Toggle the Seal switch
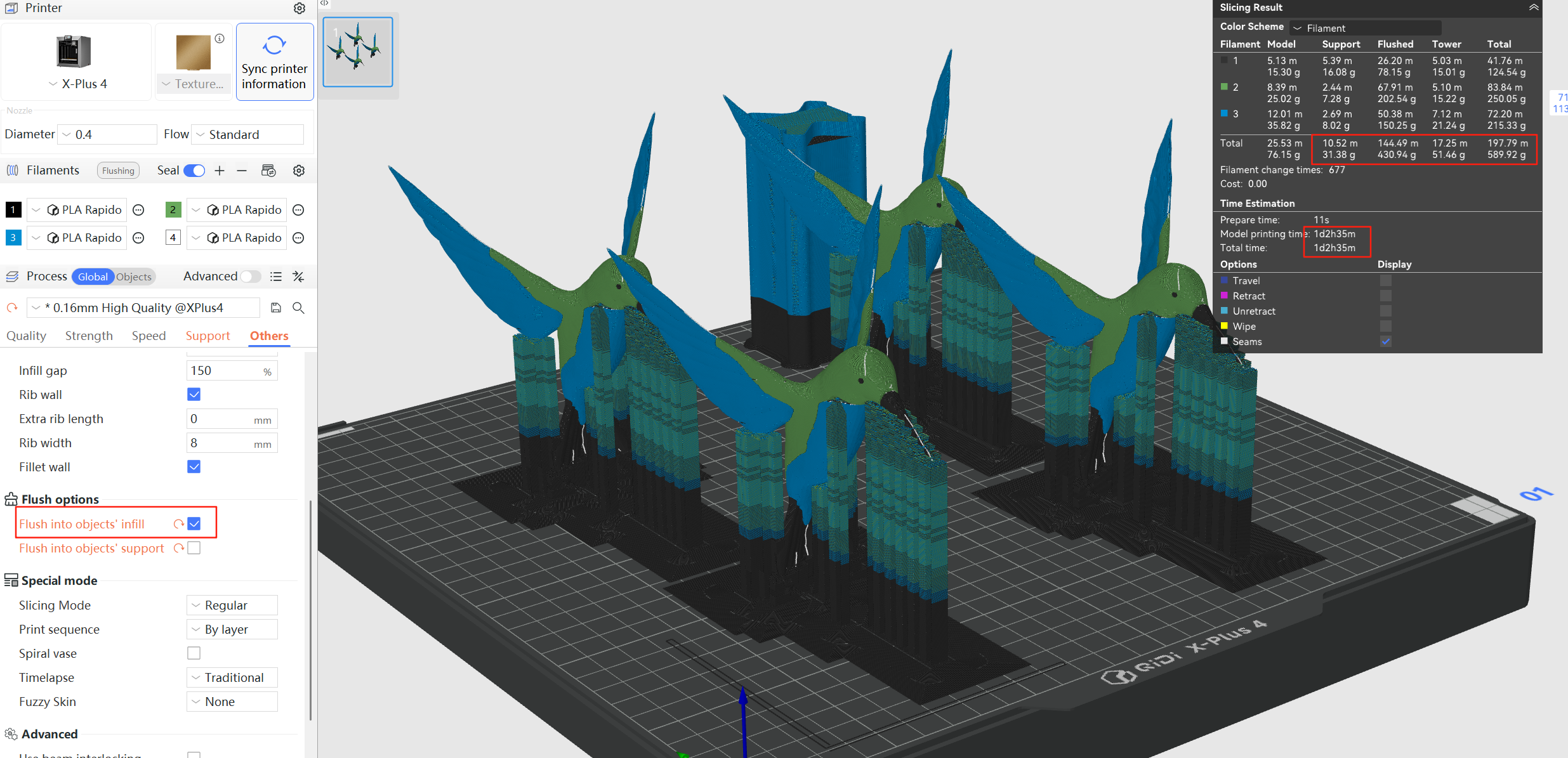The height and width of the screenshot is (758, 1568). 194,171
